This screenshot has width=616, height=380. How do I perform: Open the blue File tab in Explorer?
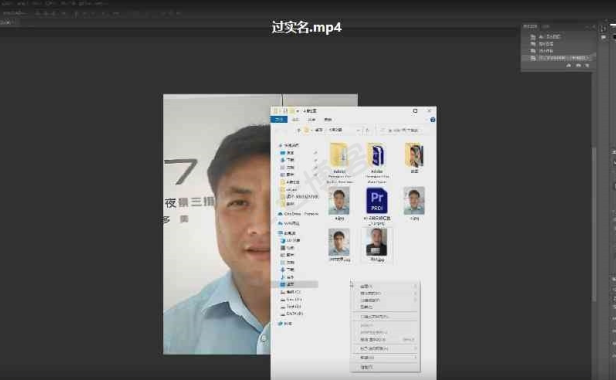tap(279, 119)
